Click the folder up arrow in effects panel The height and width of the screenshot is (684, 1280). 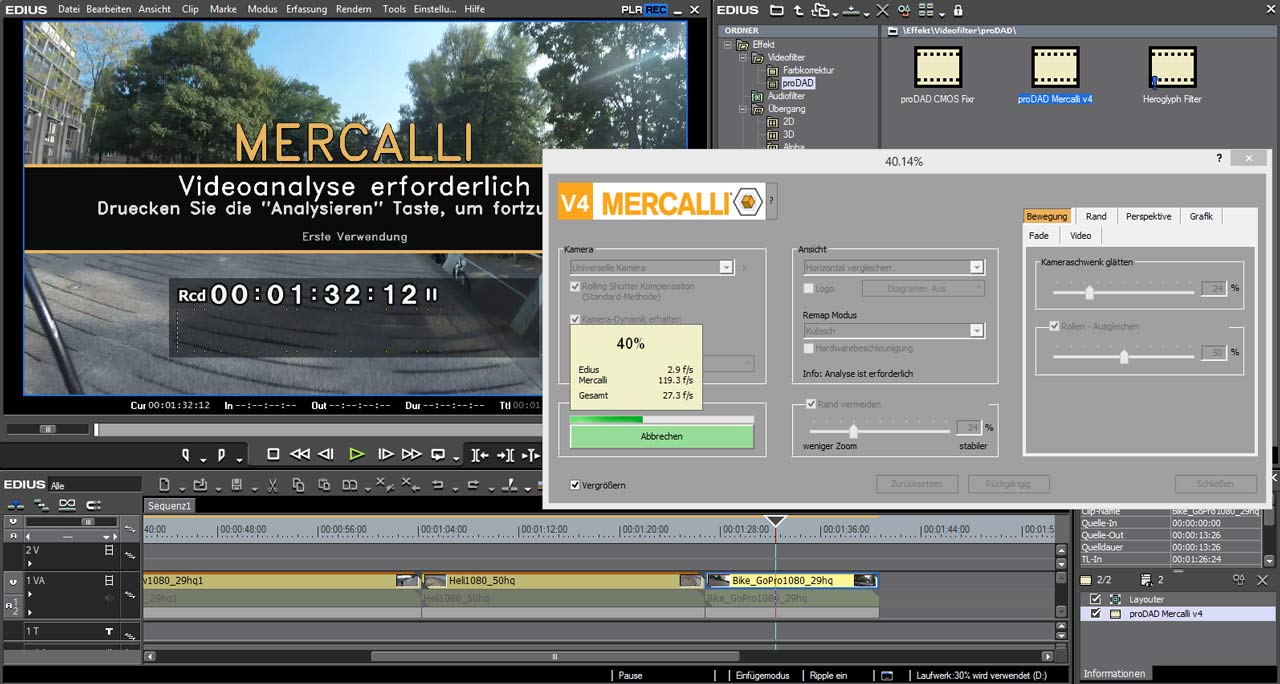pyautogui.click(x=798, y=10)
